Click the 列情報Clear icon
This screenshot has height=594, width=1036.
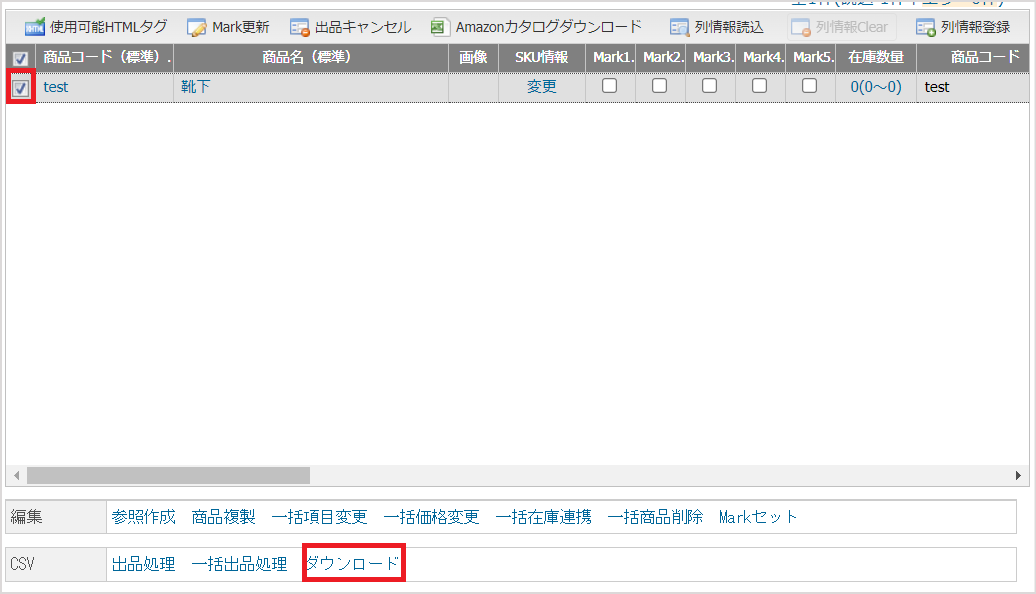click(801, 28)
